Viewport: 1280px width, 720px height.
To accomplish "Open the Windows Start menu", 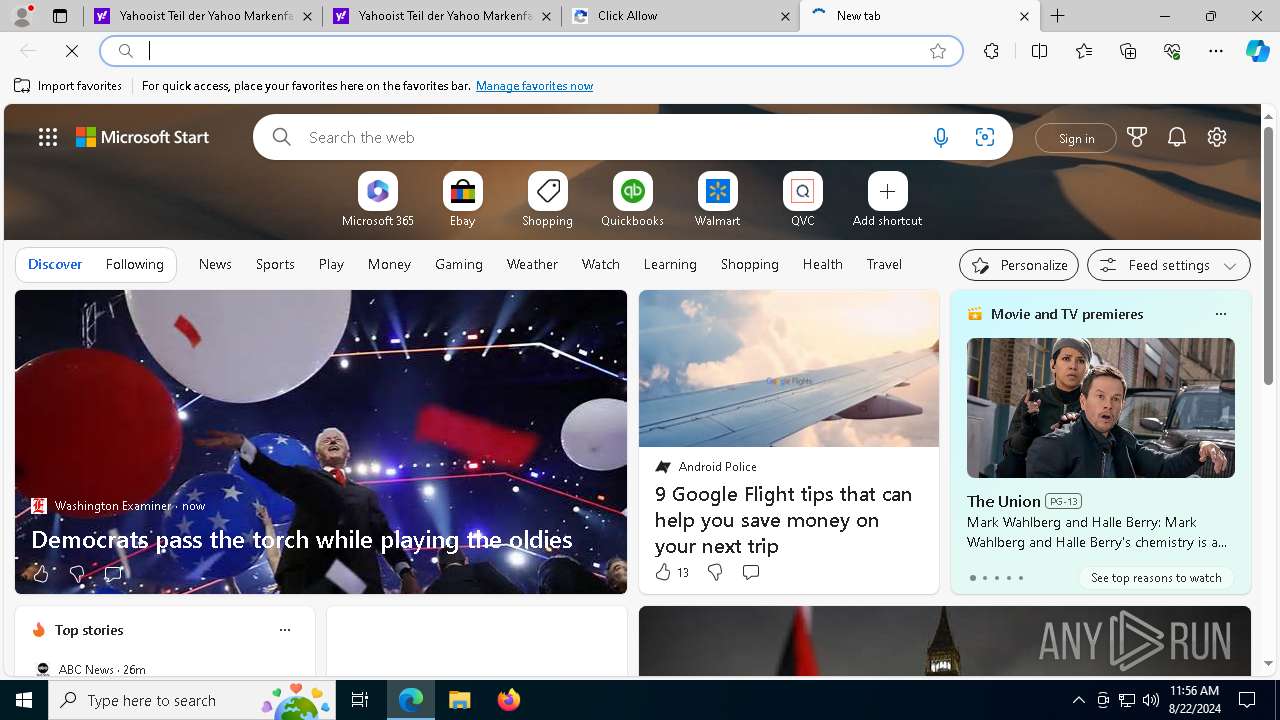I will [24, 700].
